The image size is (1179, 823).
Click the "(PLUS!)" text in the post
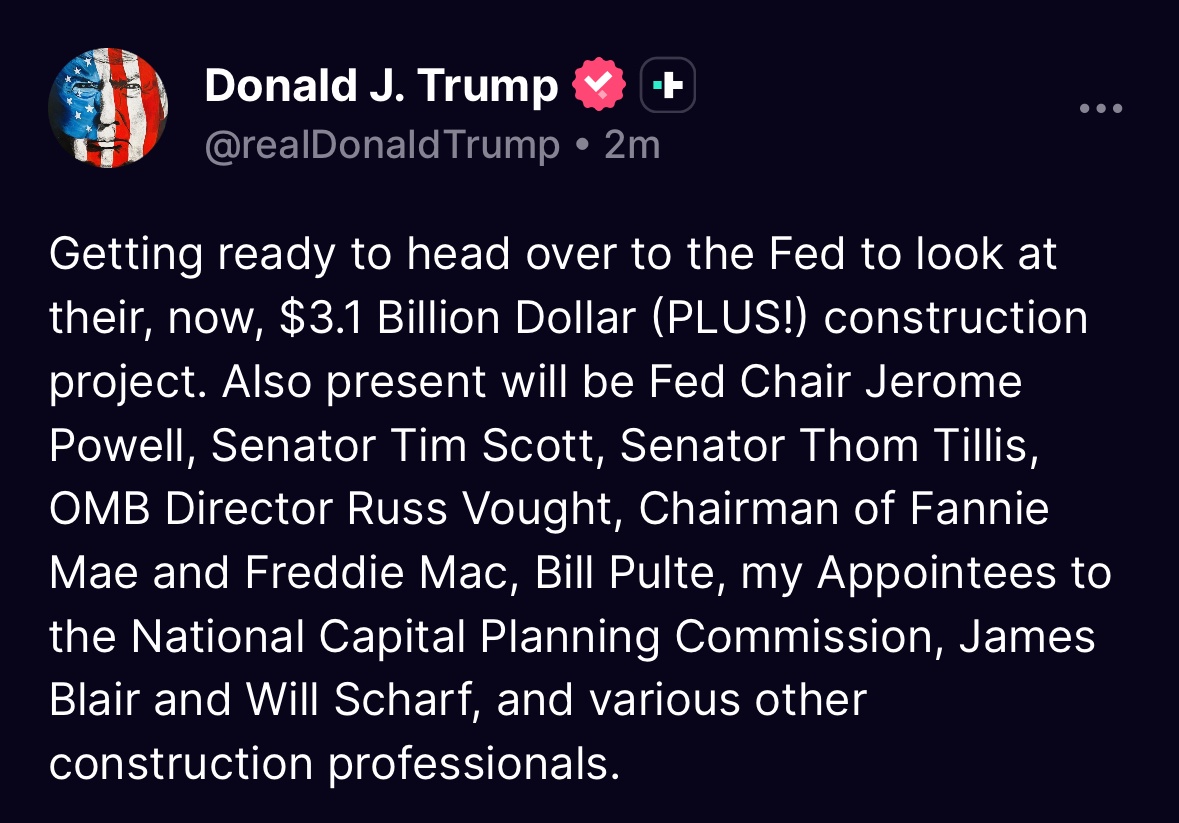(729, 318)
